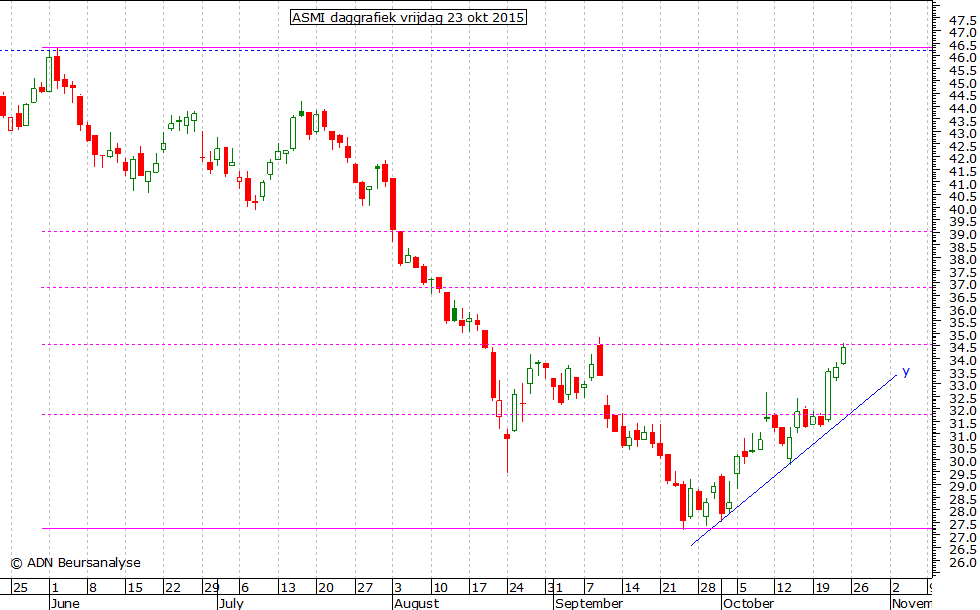980x610 pixels.
Task: Click date label 12 in October
Action: tap(784, 588)
